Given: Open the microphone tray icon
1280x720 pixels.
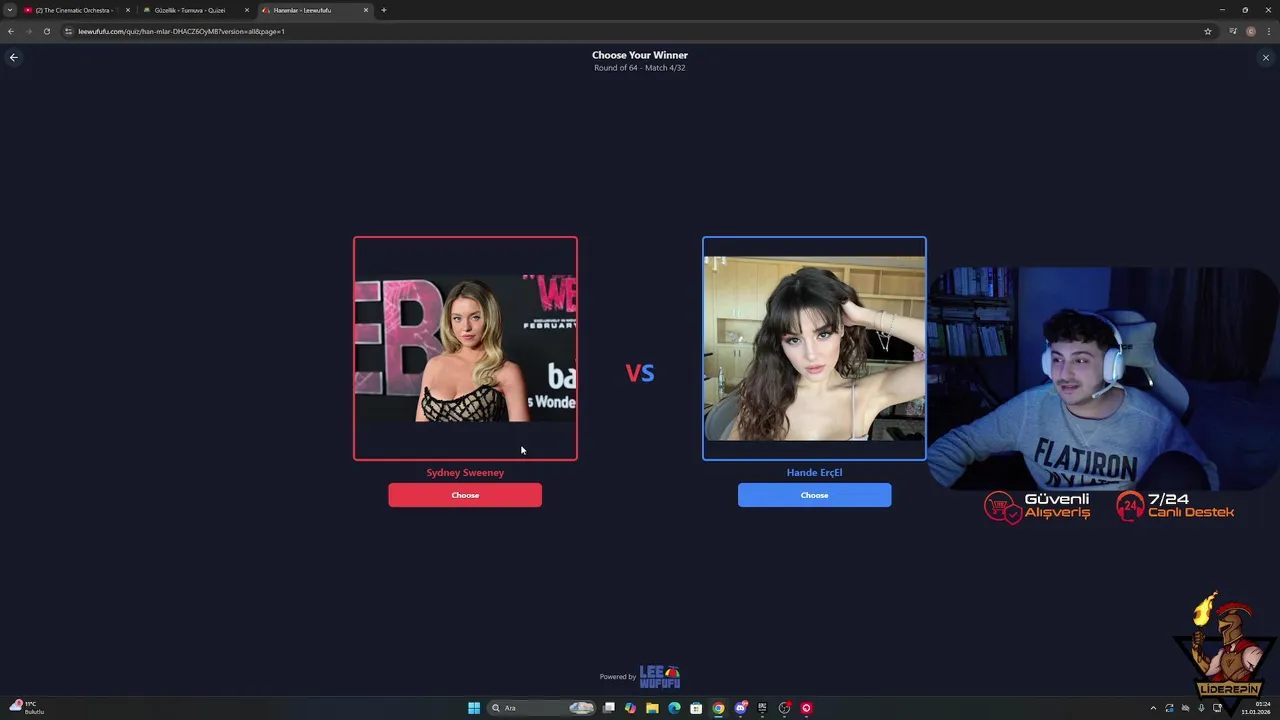Looking at the screenshot, I should click(x=1201, y=708).
